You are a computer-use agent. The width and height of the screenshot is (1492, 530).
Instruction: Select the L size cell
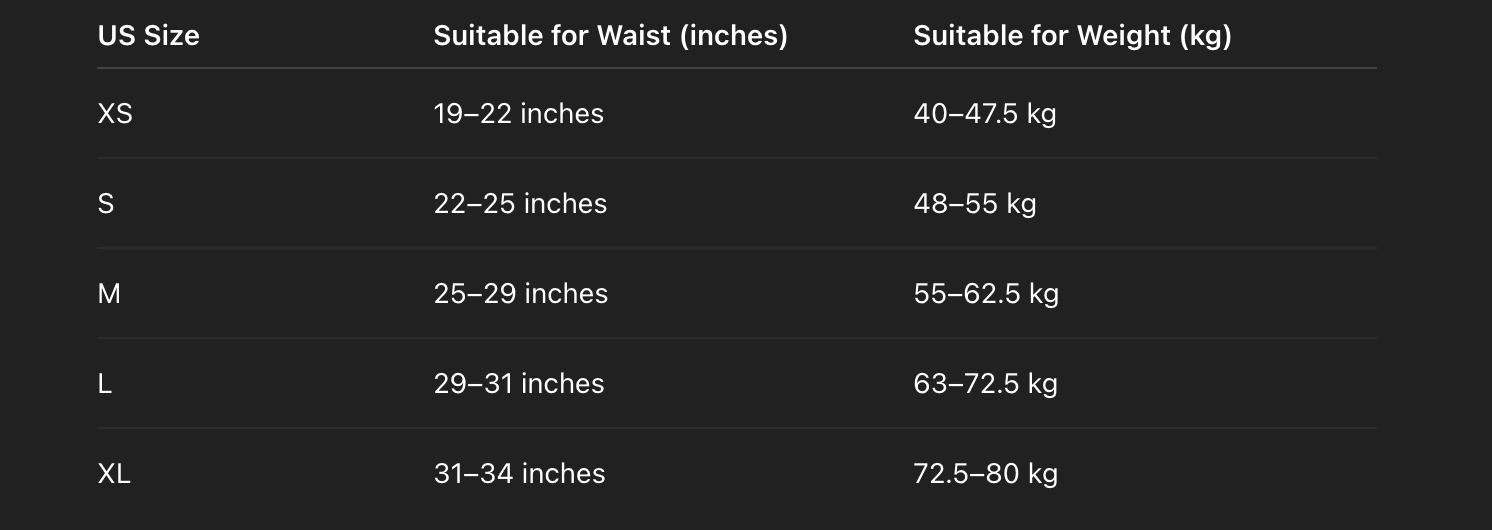click(x=105, y=384)
